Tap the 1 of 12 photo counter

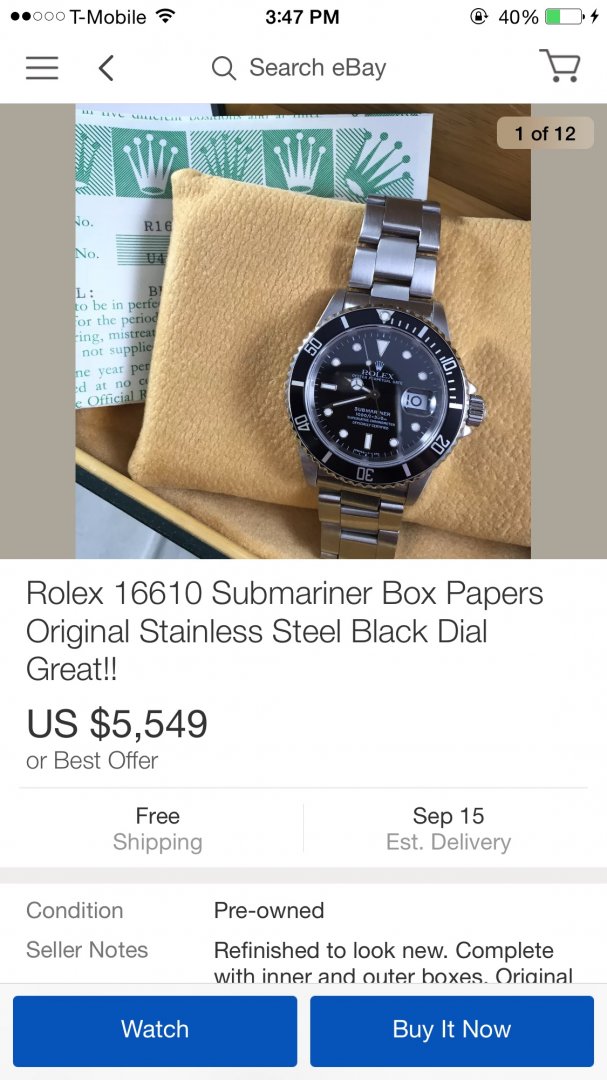click(x=545, y=134)
